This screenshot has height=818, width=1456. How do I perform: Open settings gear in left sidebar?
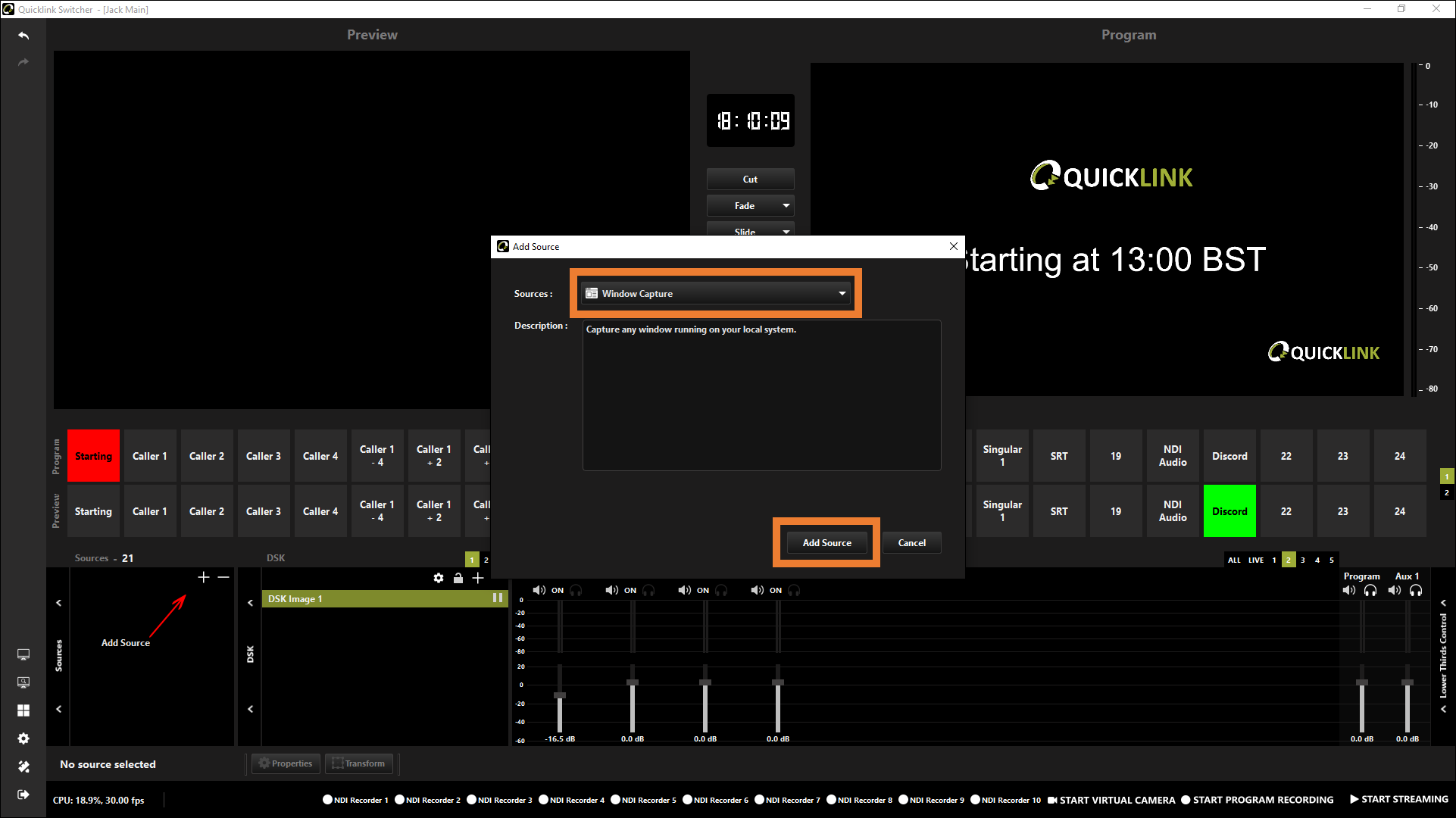[x=23, y=738]
